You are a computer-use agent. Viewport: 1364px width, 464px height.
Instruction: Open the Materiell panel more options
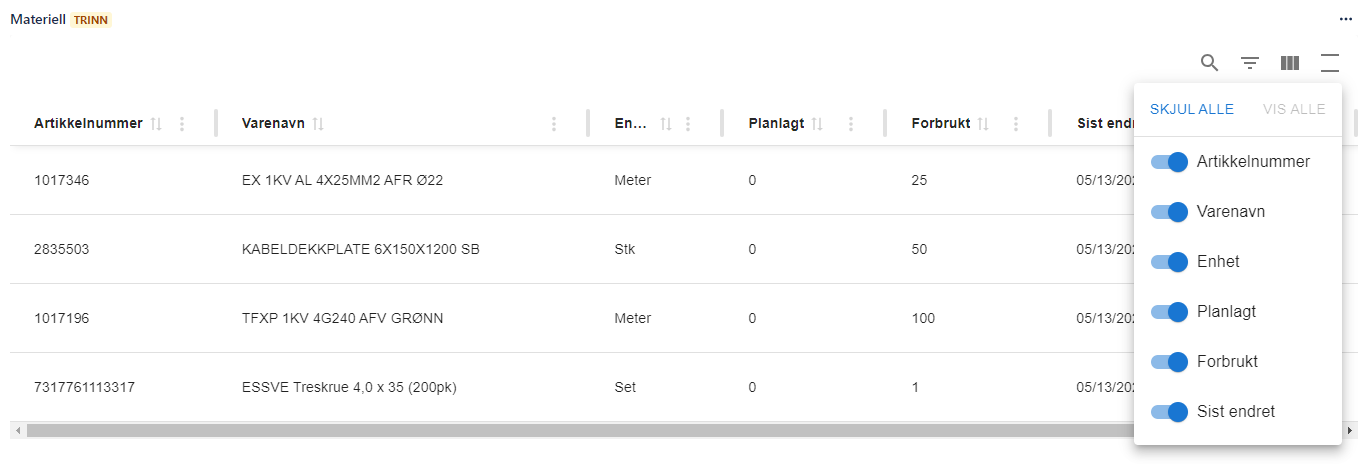point(1346,19)
